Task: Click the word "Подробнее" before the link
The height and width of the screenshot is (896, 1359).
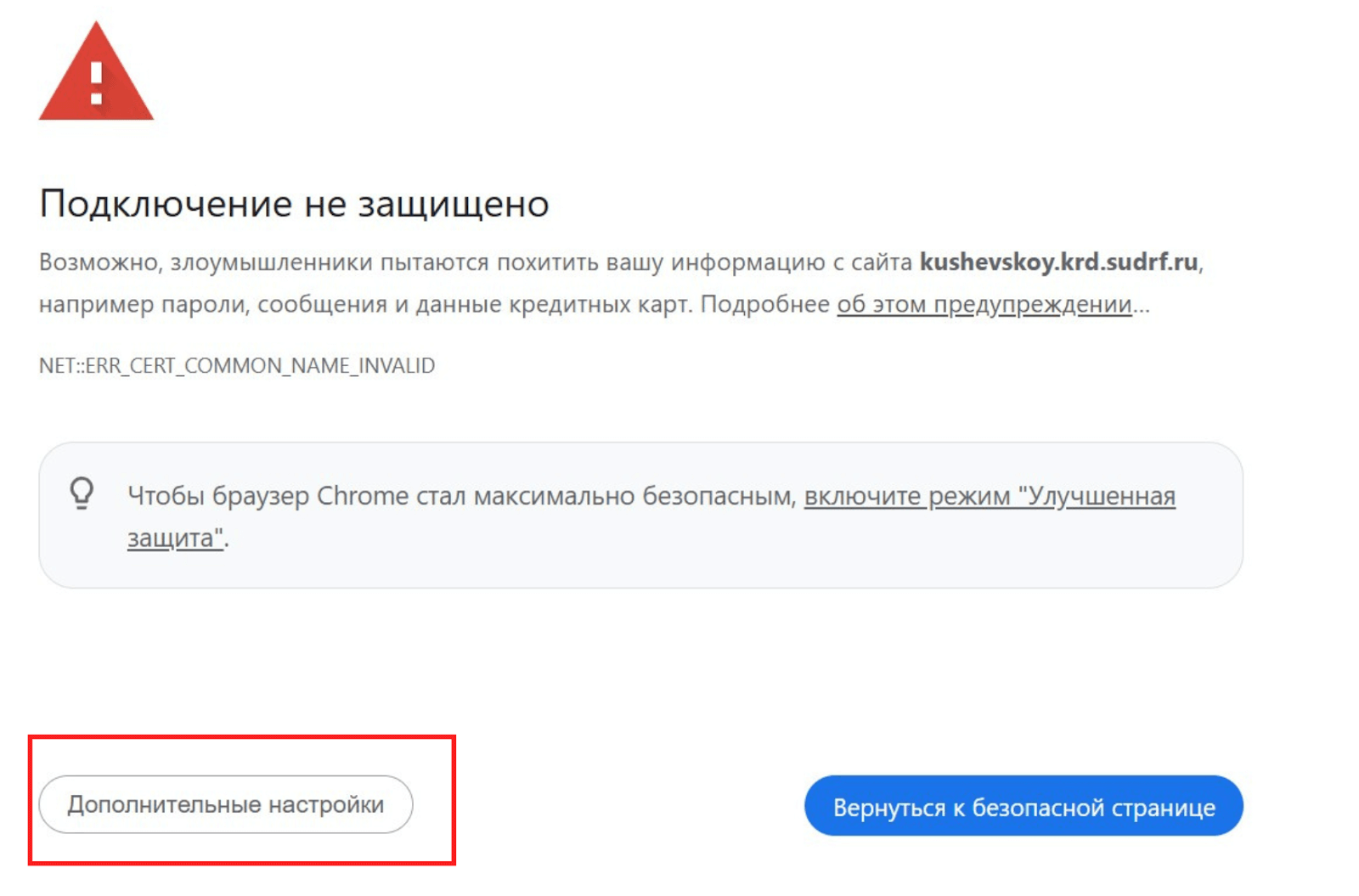Action: pos(764,304)
